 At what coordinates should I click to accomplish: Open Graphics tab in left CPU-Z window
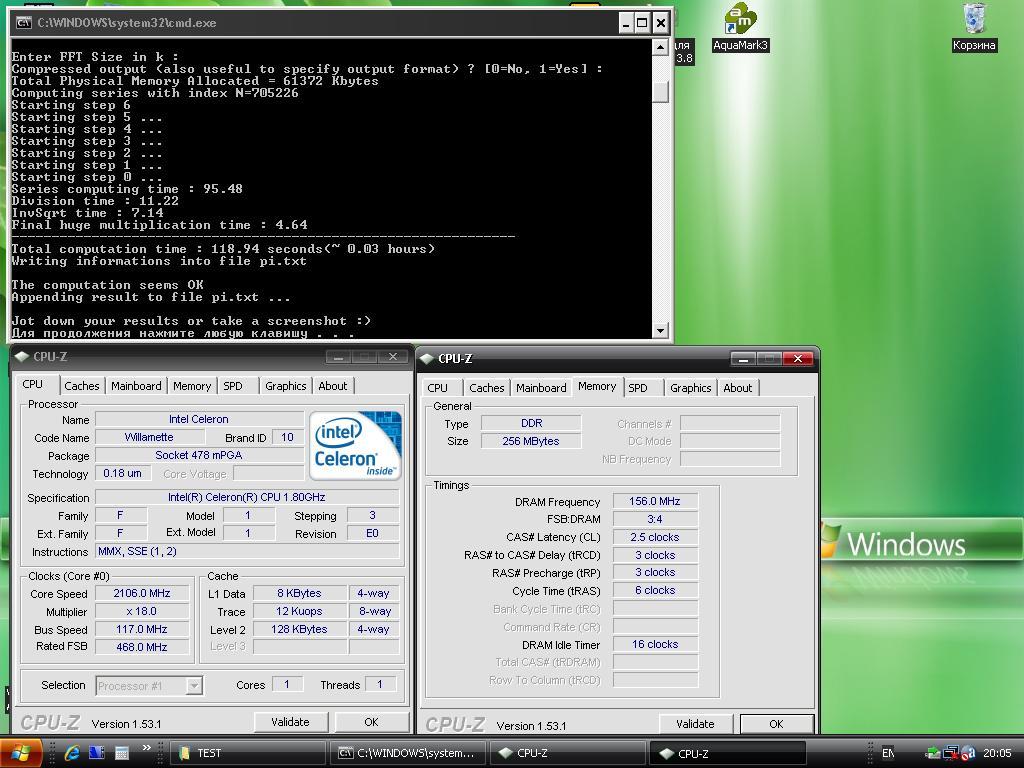[285, 386]
